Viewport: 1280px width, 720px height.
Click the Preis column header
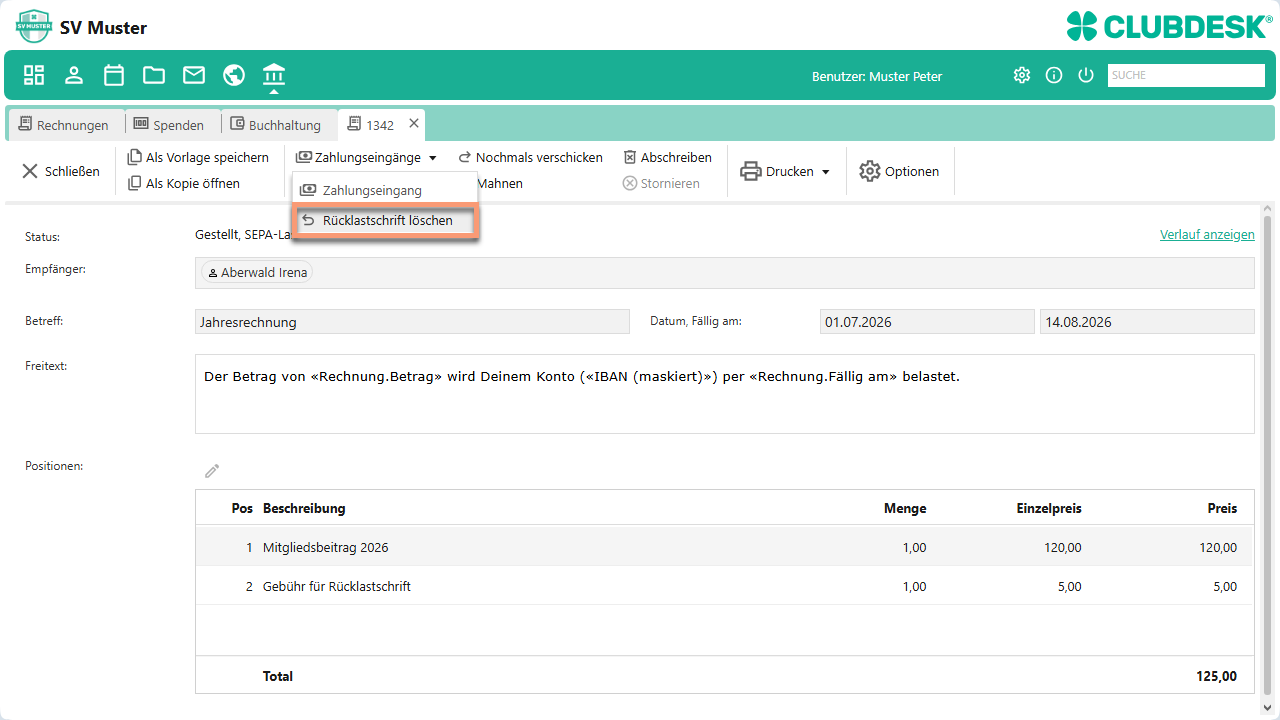point(1222,508)
